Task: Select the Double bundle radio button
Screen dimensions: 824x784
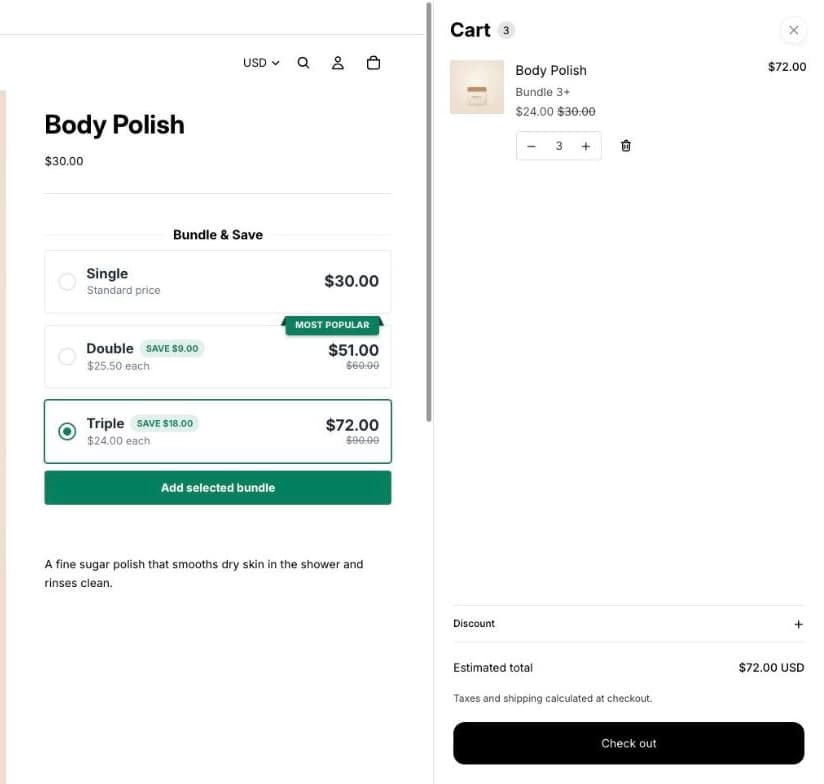Action: click(x=67, y=356)
